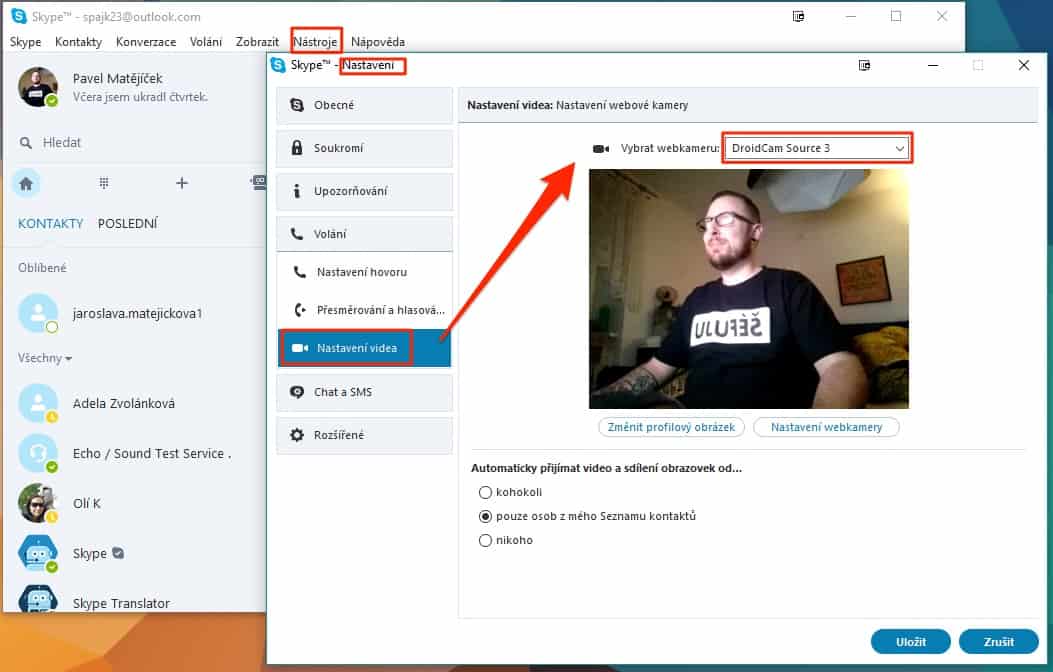The width and height of the screenshot is (1053, 672).
Task: Open the dial pad icon
Action: pos(103,183)
